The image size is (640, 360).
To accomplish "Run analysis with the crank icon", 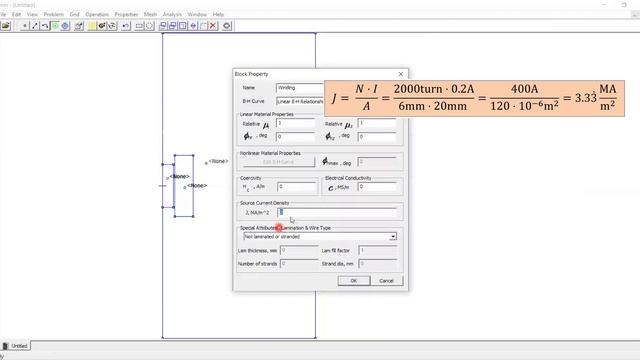I will pyautogui.click(x=102, y=26).
